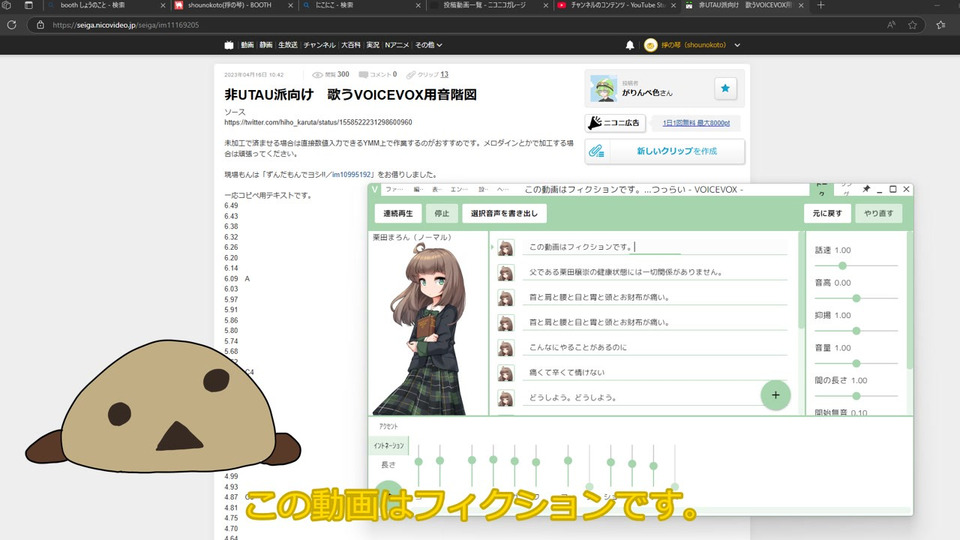The height and width of the screenshot is (540, 960).
Task: Open the browser favorites list icon
Action: click(941, 25)
